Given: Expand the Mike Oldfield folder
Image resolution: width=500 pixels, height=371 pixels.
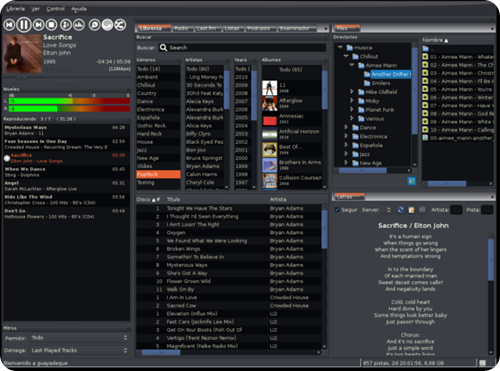Looking at the screenshot, I should point(352,91).
